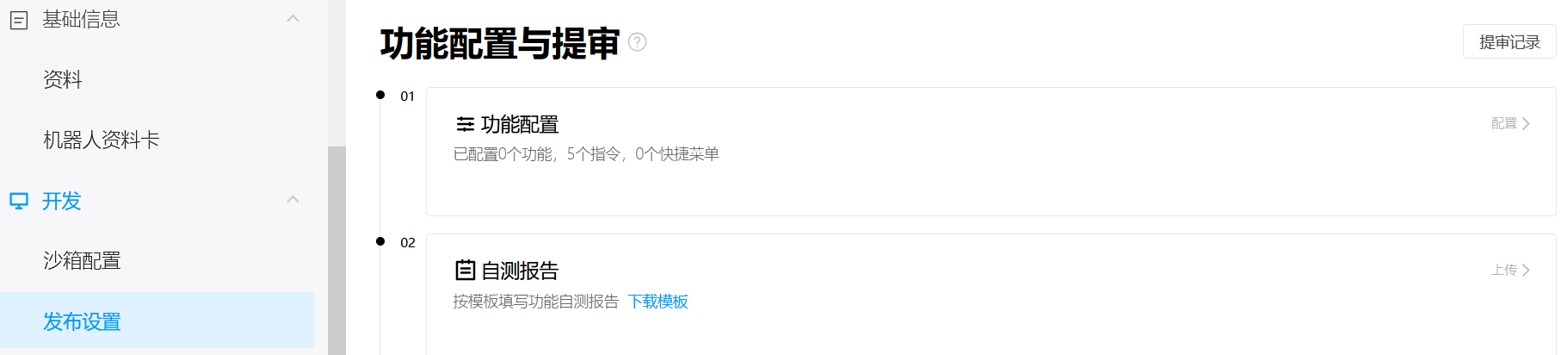Collapse the 基础信息 section

coord(293,18)
